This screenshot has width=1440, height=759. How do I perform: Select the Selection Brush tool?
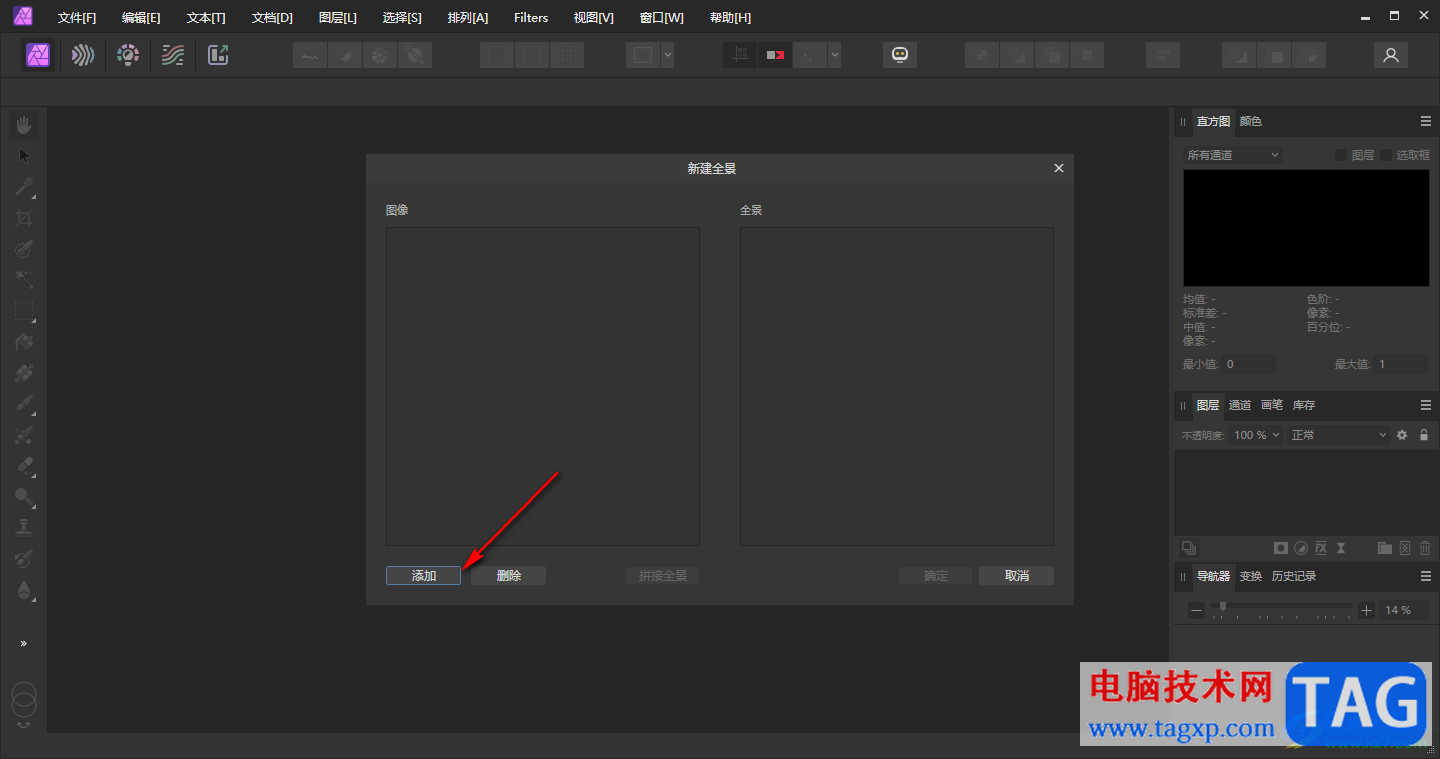point(24,249)
